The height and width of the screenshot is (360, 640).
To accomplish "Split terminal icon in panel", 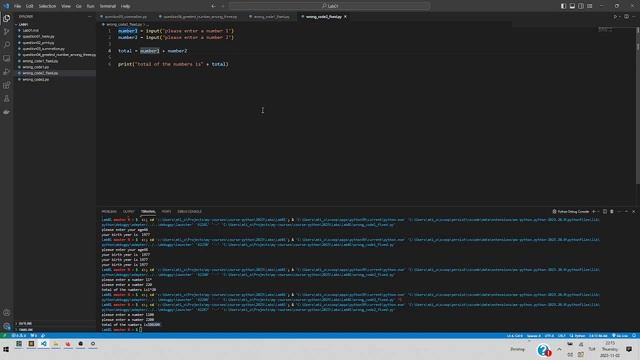I will (x=604, y=211).
